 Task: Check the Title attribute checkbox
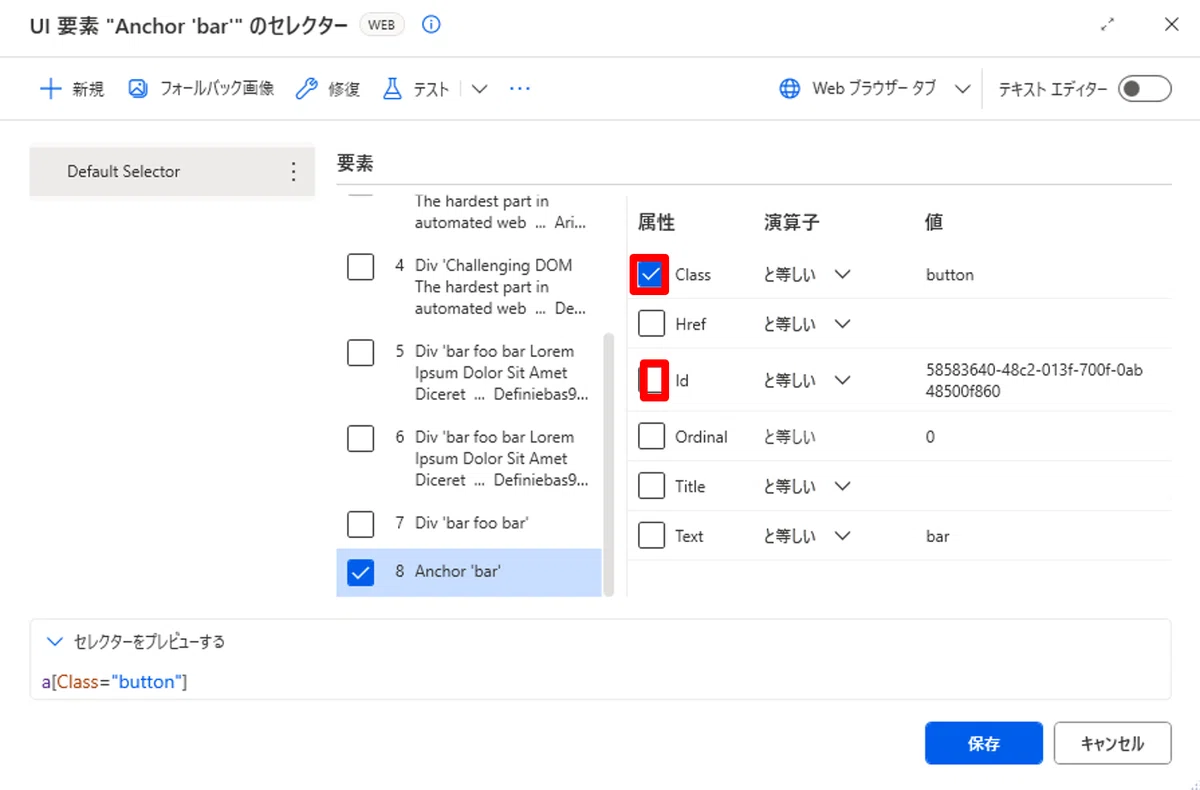click(651, 486)
